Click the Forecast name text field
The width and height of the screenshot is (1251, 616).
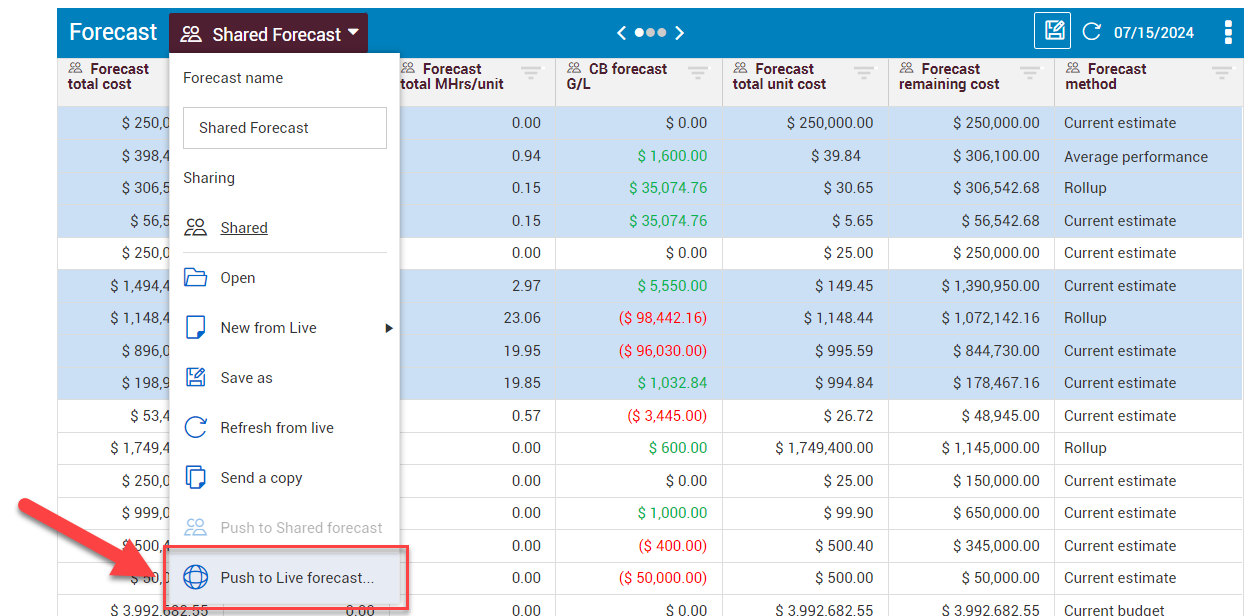284,128
